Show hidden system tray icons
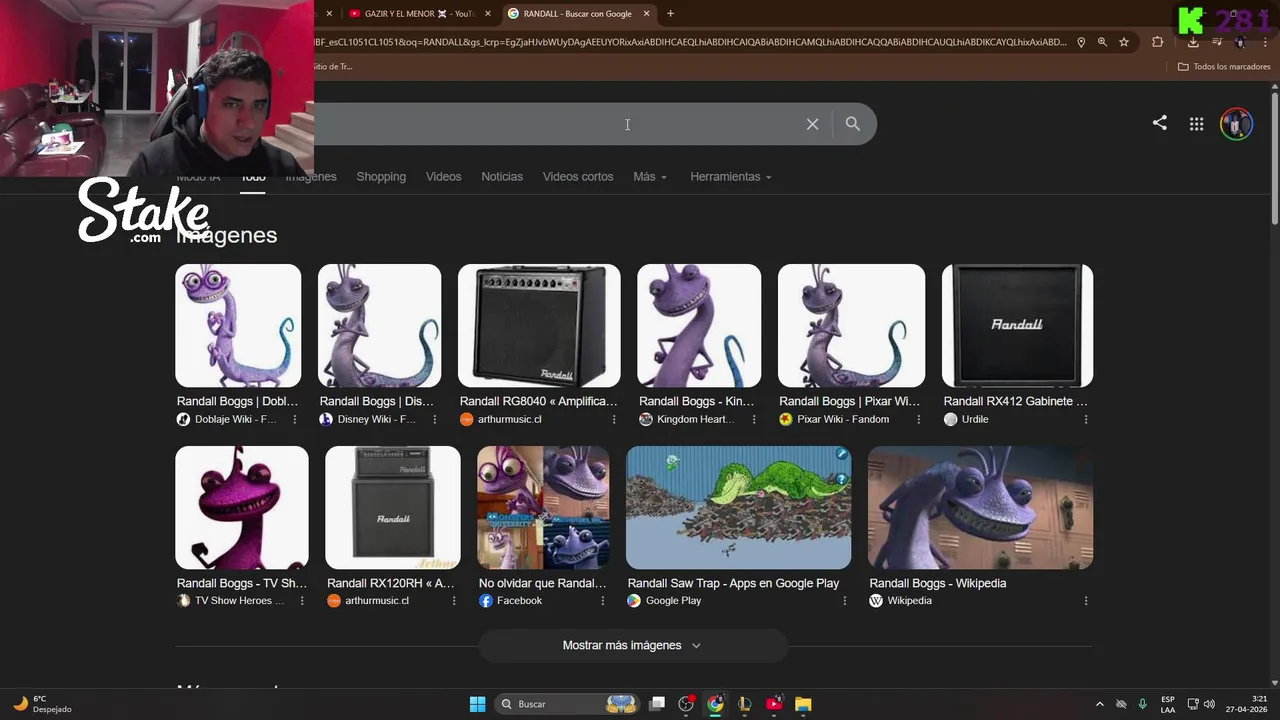Screen dimensions: 1280x720 (1100, 704)
